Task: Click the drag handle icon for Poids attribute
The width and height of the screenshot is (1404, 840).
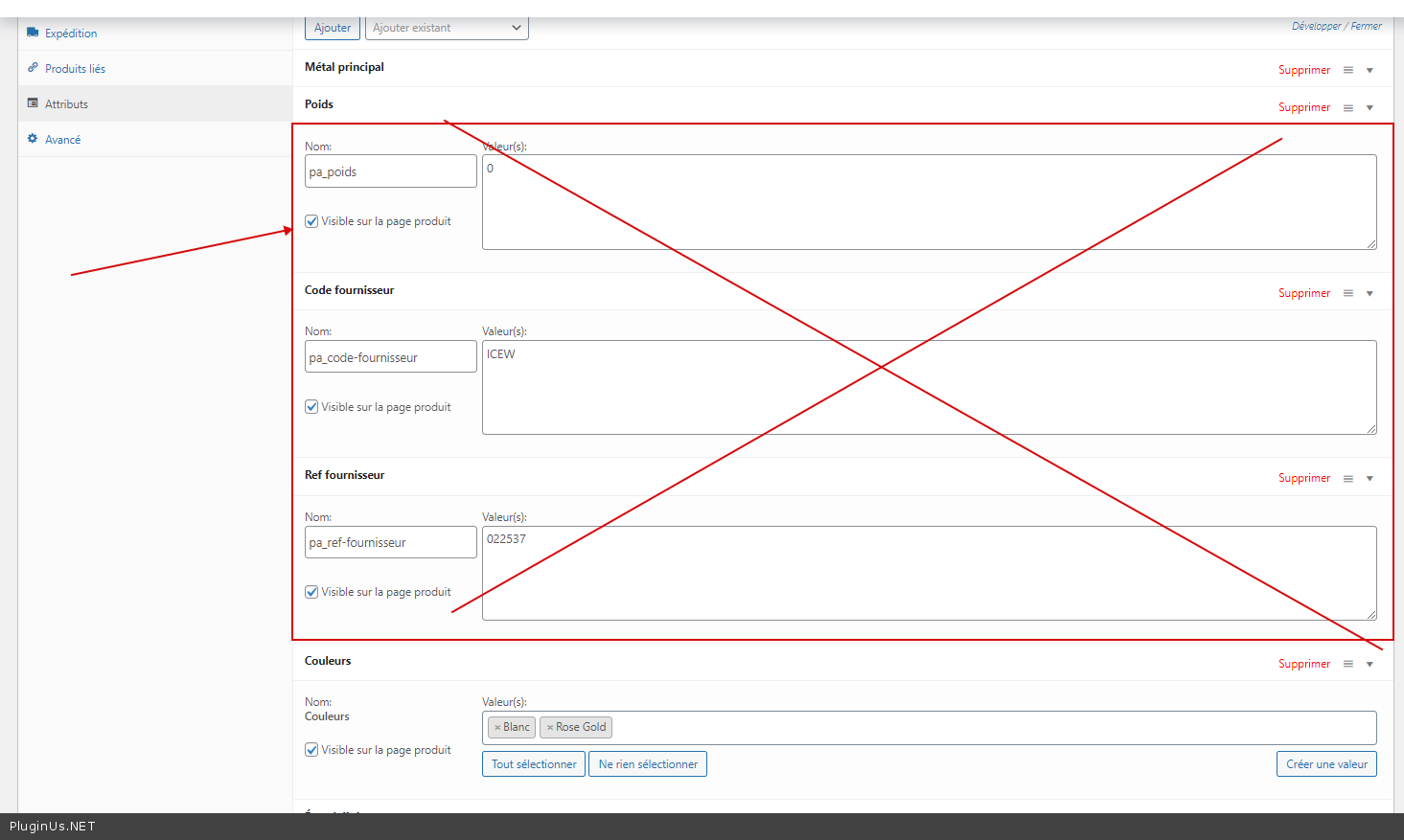Action: [1347, 108]
